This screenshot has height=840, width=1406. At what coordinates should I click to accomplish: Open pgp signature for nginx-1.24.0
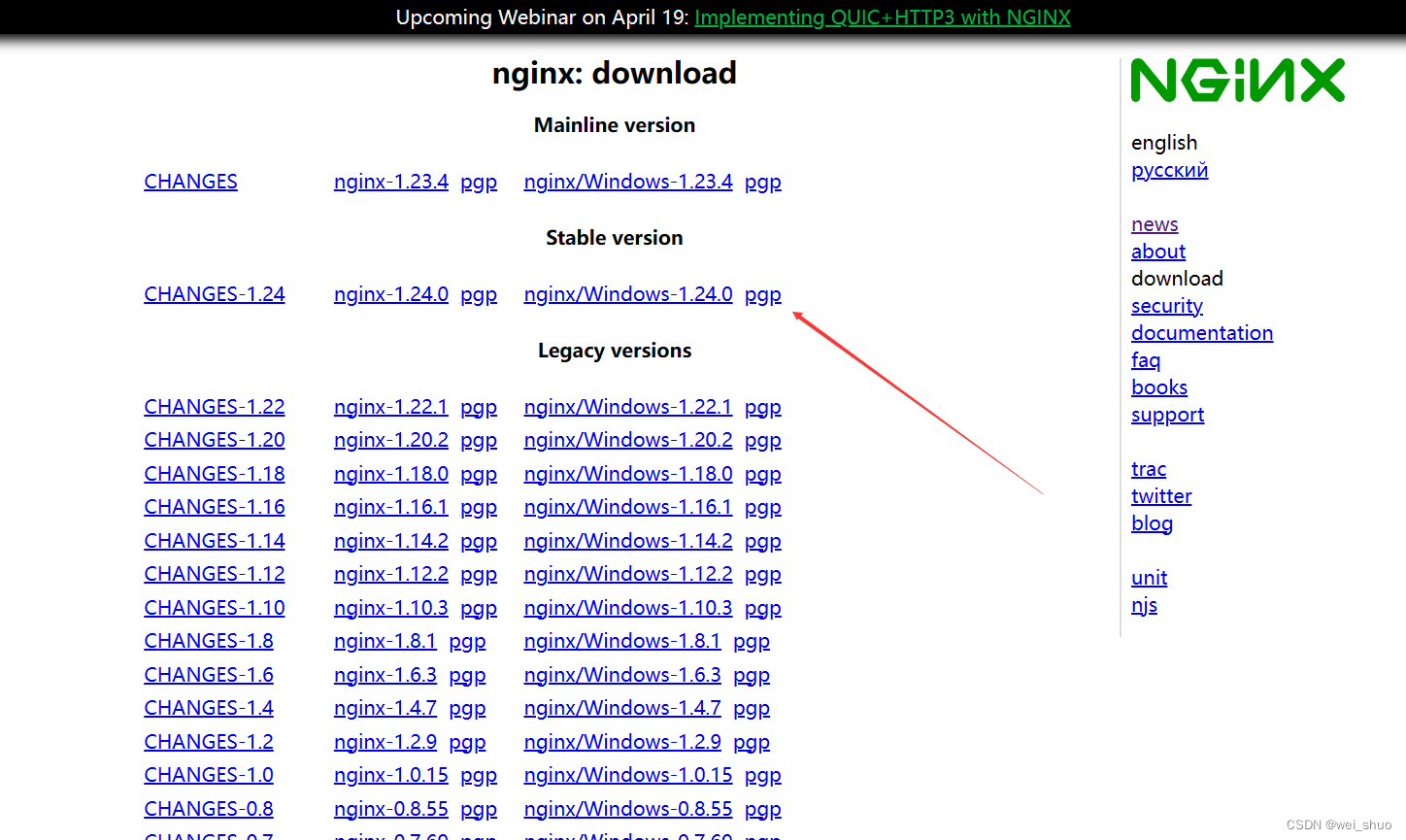pyautogui.click(x=479, y=295)
